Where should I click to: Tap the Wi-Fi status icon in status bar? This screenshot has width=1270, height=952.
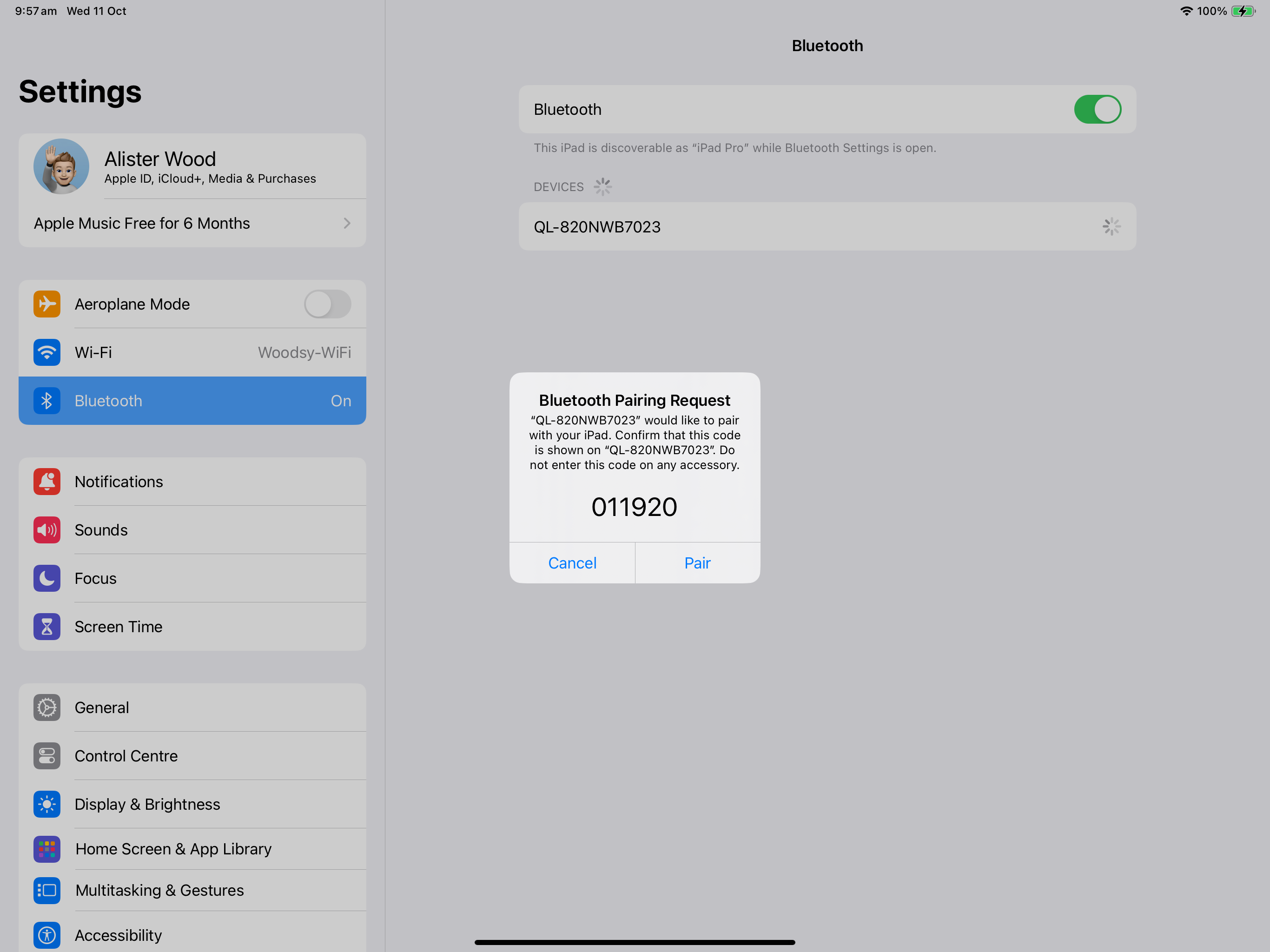tap(1186, 11)
